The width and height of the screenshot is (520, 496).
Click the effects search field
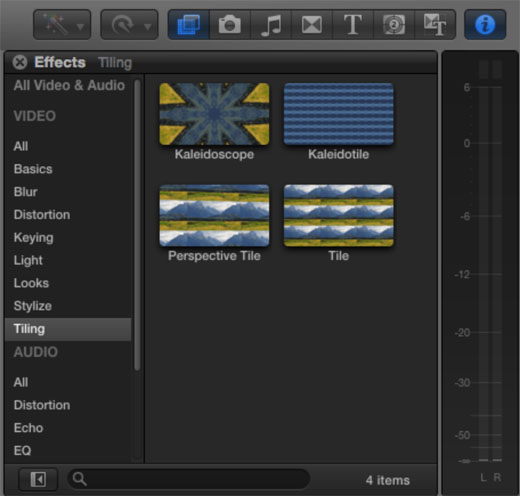(189, 479)
